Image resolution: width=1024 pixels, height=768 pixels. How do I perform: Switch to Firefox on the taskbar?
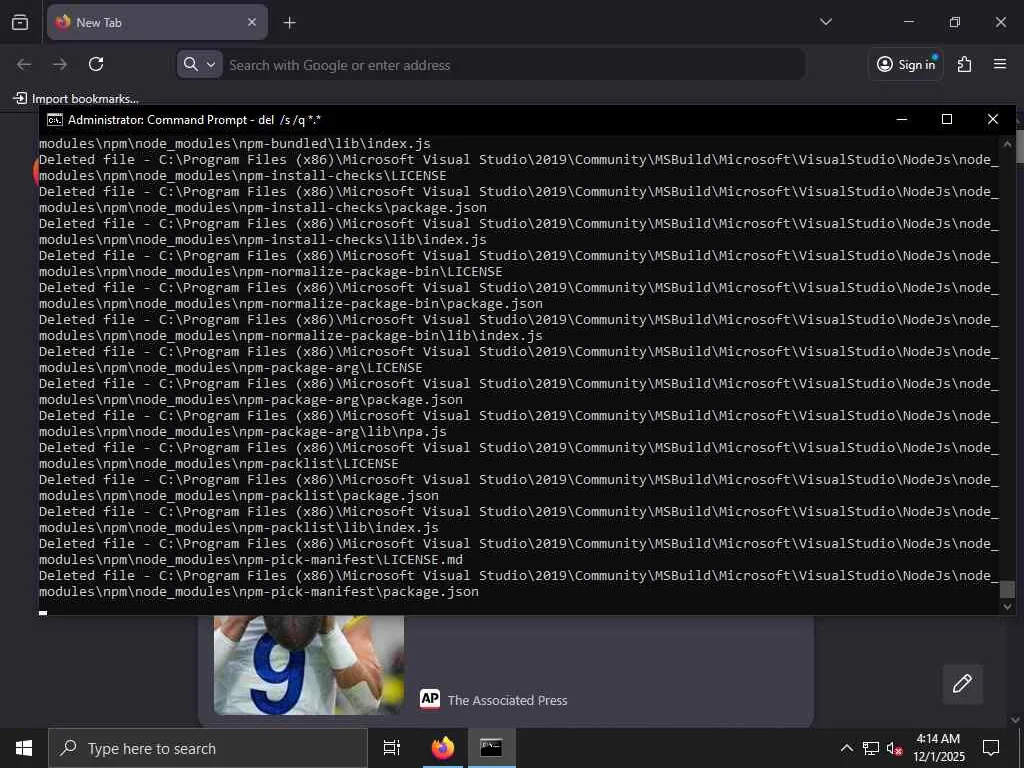(443, 748)
